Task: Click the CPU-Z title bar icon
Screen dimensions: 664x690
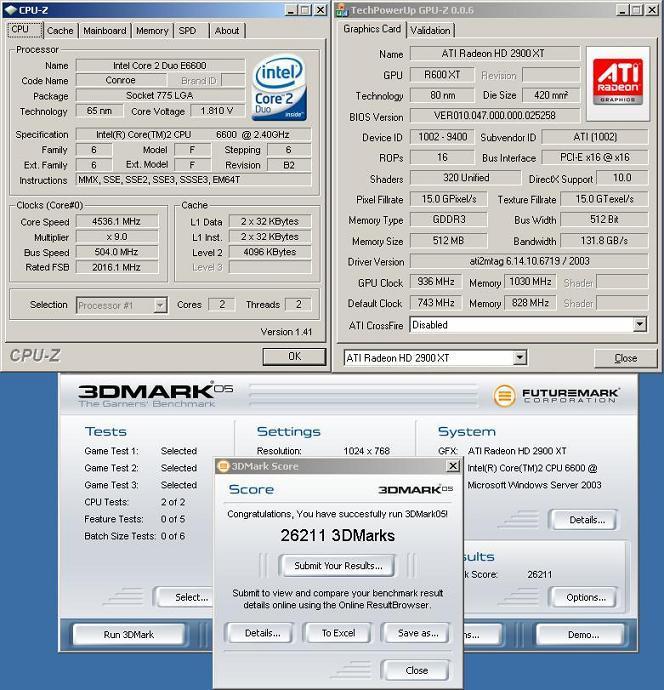Action: 11,10
